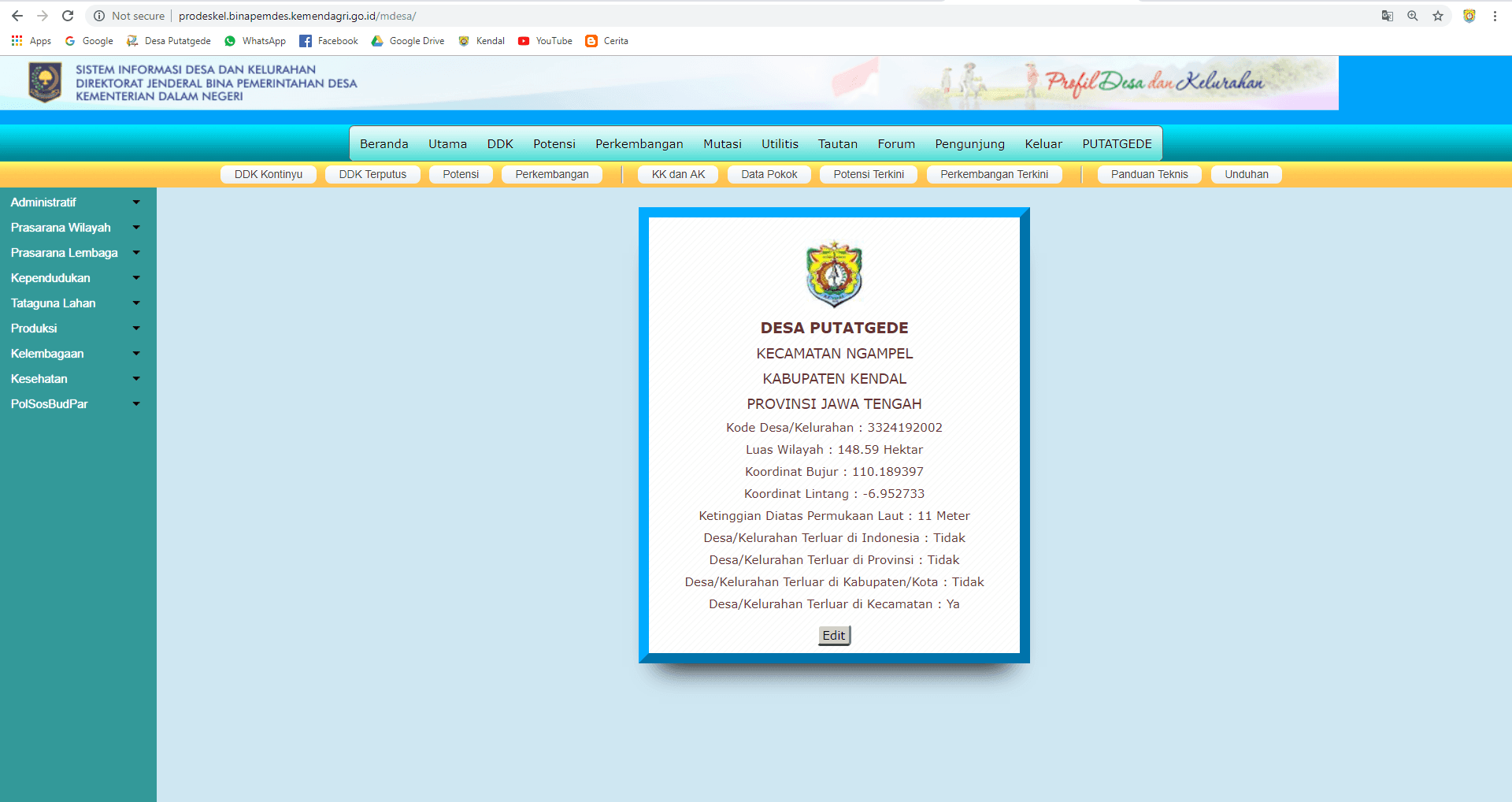This screenshot has height=802, width=1512.
Task: Open the Apps grid shortcut in bookmarks bar
Action: tap(31, 41)
